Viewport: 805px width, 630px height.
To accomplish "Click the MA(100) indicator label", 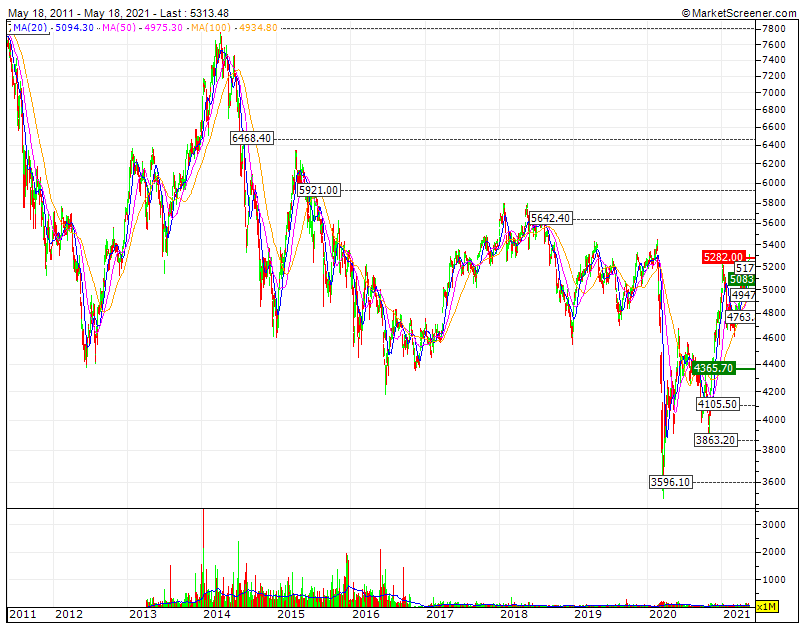I will [x=211, y=28].
